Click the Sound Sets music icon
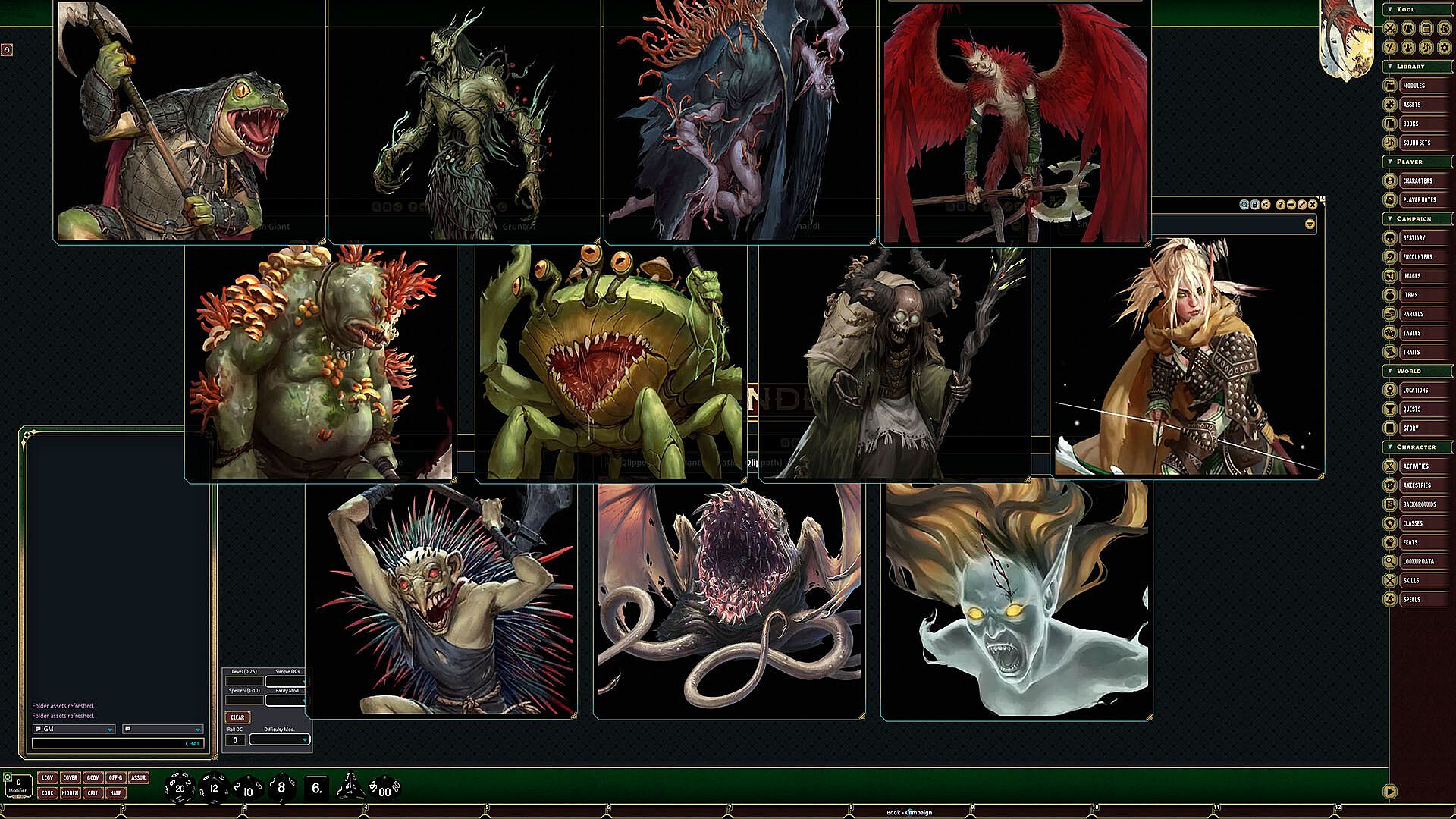Viewport: 1456px width, 819px height. point(1390,143)
